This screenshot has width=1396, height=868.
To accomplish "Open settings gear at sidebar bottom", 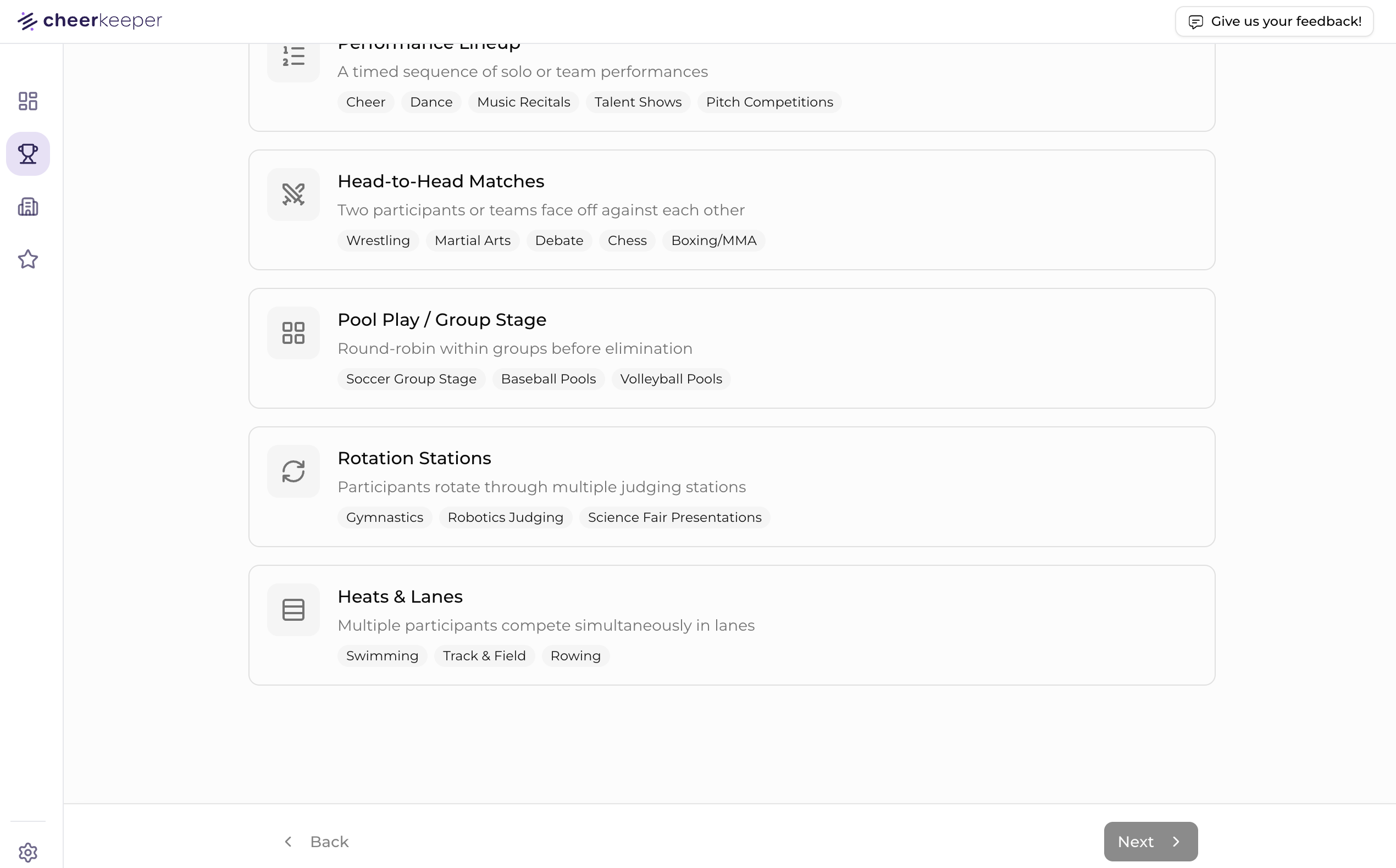I will 27,853.
